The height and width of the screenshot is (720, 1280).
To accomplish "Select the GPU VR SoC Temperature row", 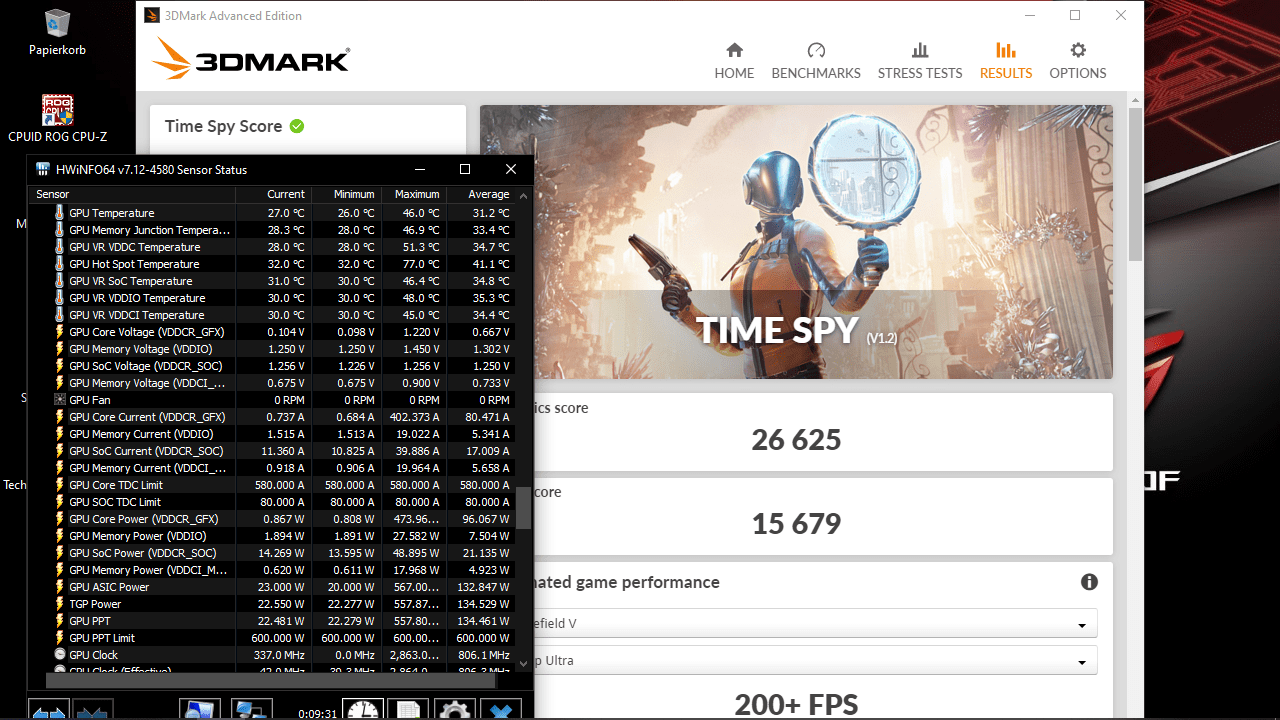I will point(272,281).
